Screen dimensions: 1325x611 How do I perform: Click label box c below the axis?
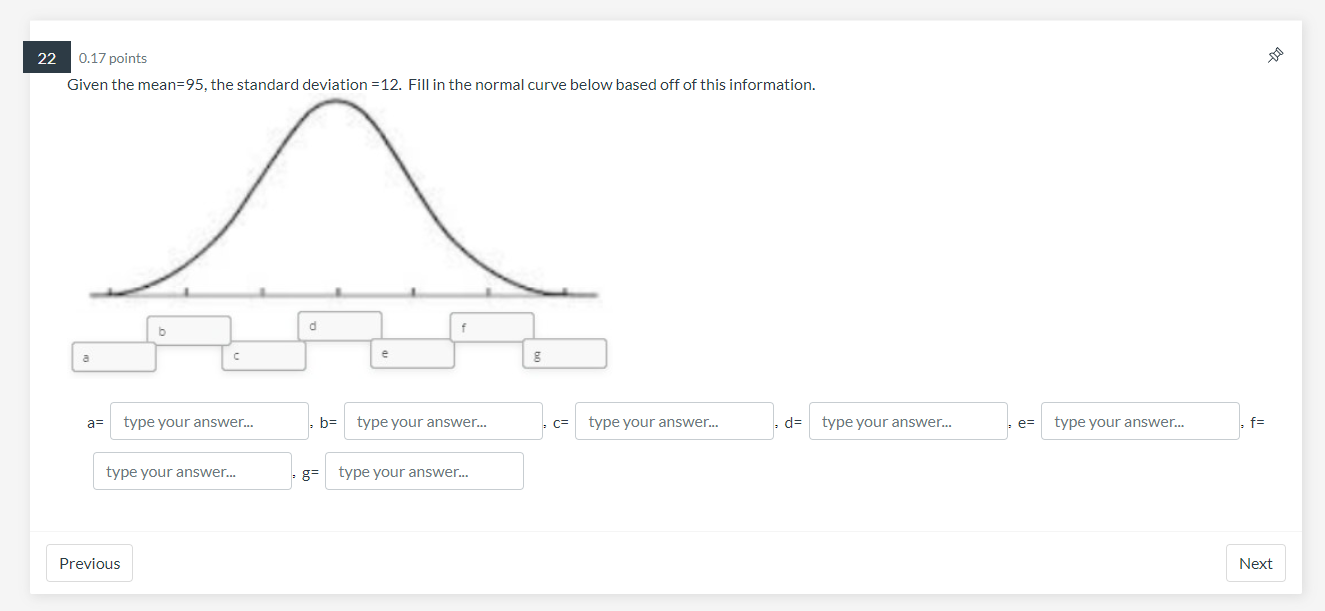coord(264,356)
